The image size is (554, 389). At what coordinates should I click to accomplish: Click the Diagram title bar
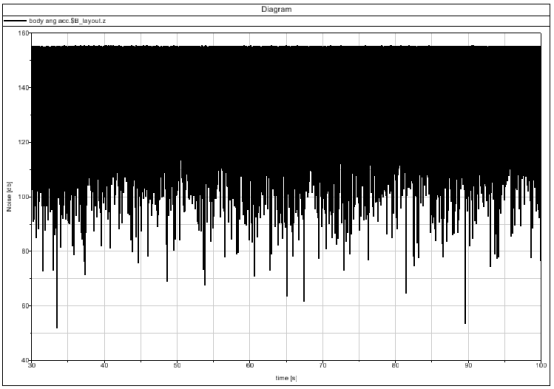coord(276,10)
